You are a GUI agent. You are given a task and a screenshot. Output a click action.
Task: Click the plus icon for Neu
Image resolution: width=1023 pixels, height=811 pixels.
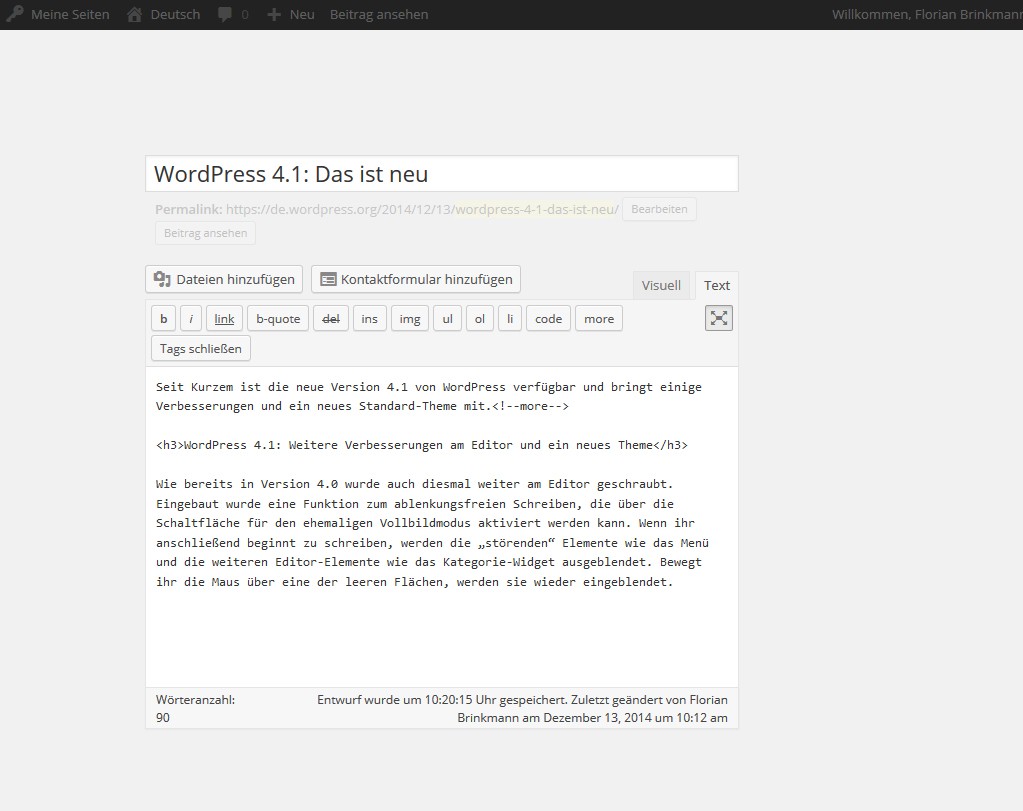274,14
